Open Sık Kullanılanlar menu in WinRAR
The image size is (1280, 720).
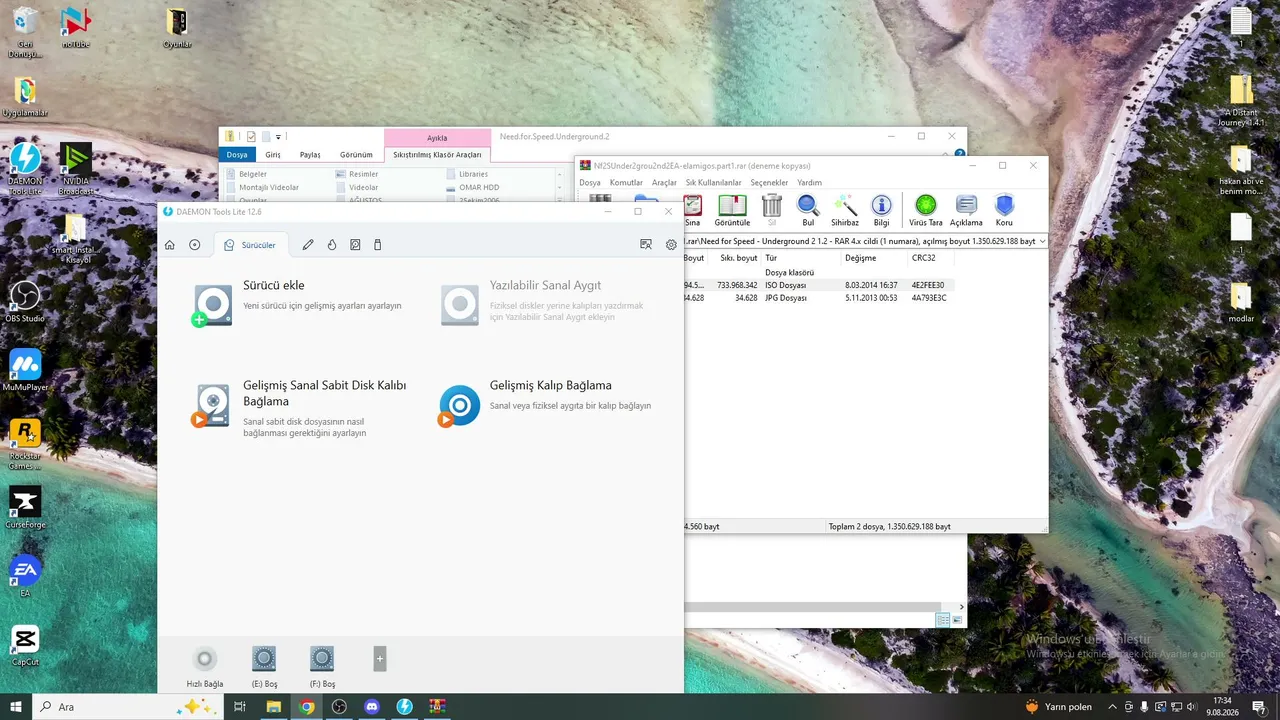714,183
